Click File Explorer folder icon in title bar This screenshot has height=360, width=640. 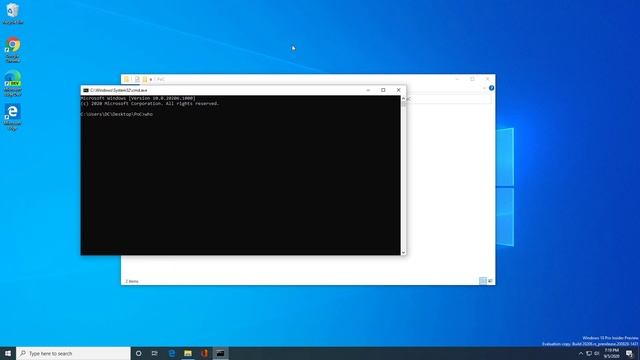[127, 79]
